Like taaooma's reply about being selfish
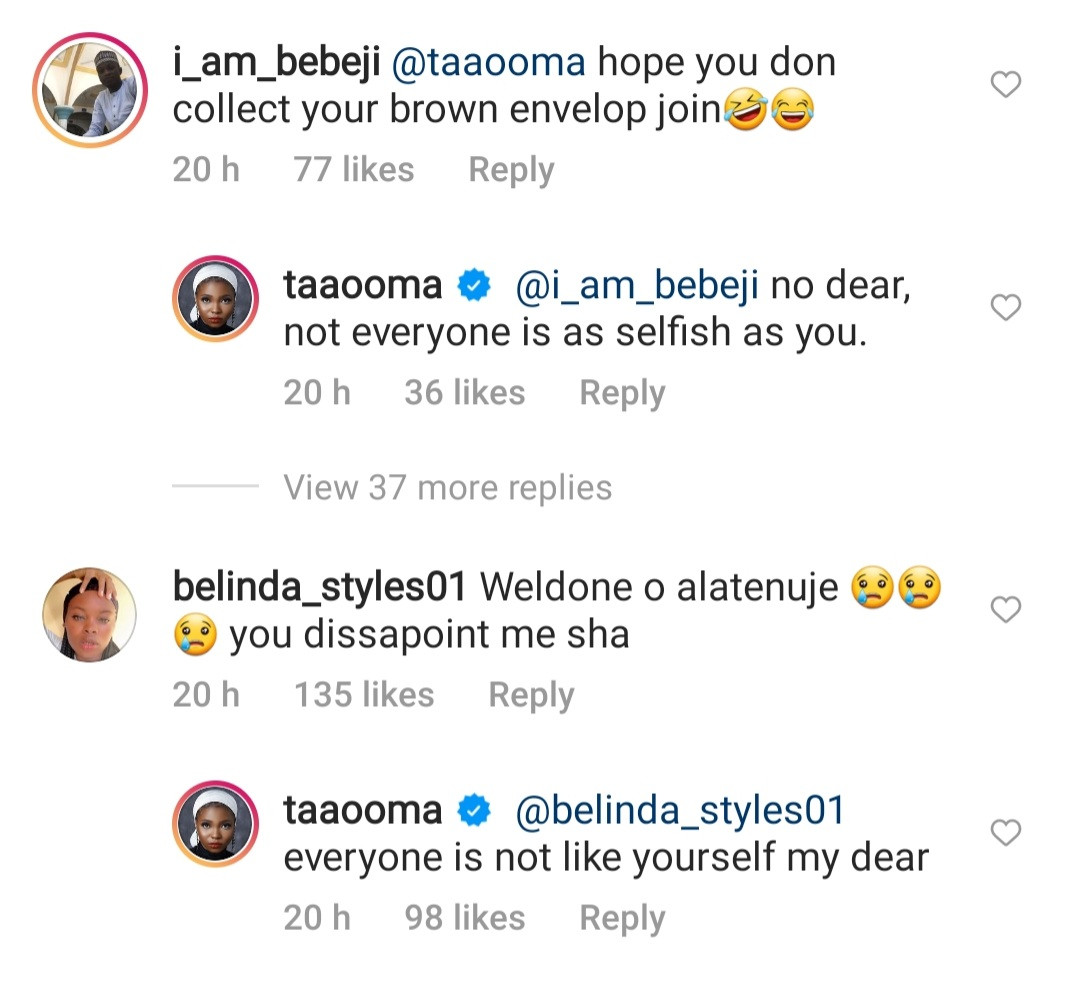This screenshot has width=1080, height=987. tap(1005, 308)
